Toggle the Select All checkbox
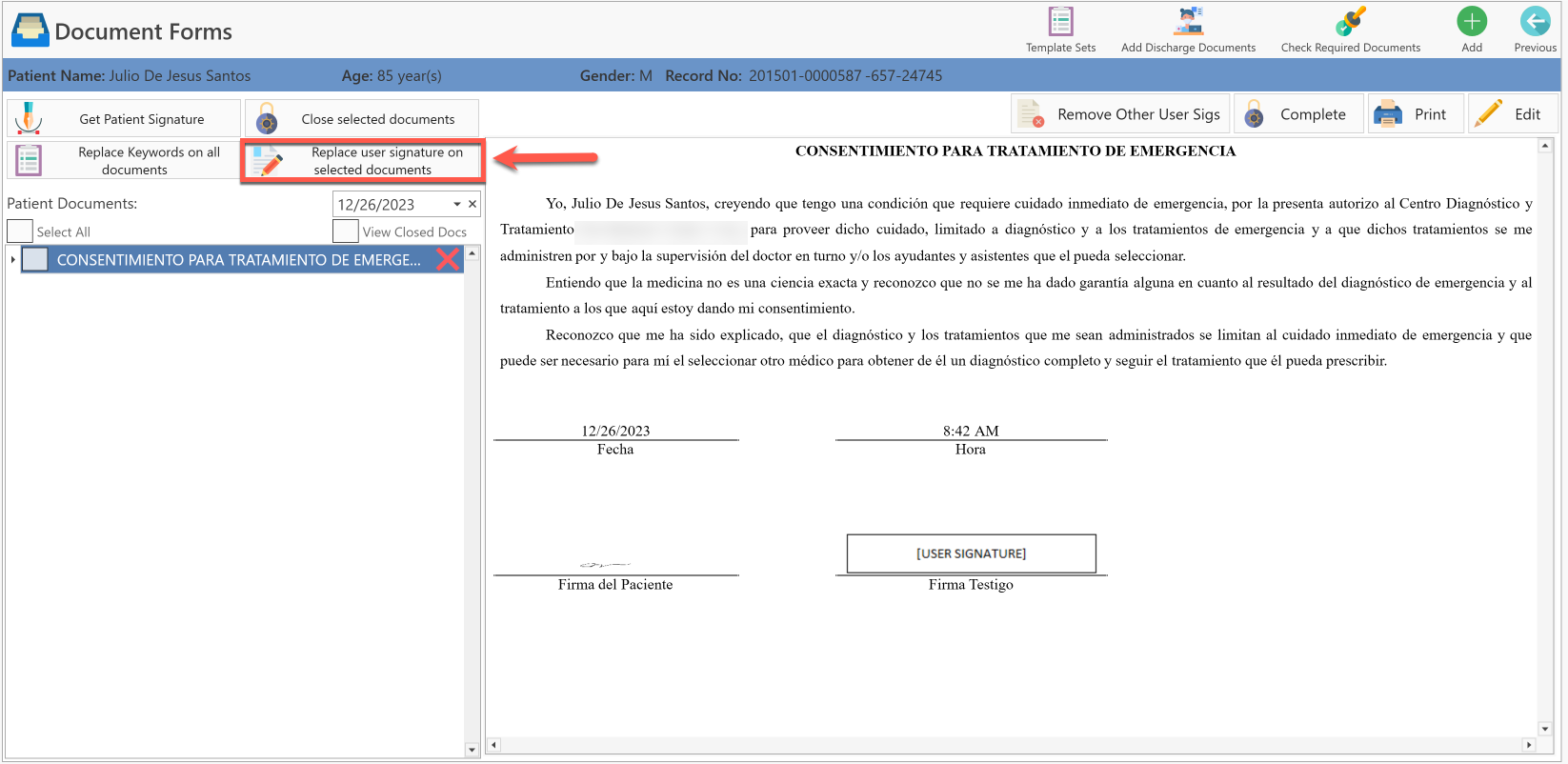The width and height of the screenshot is (1568, 764). click(20, 231)
